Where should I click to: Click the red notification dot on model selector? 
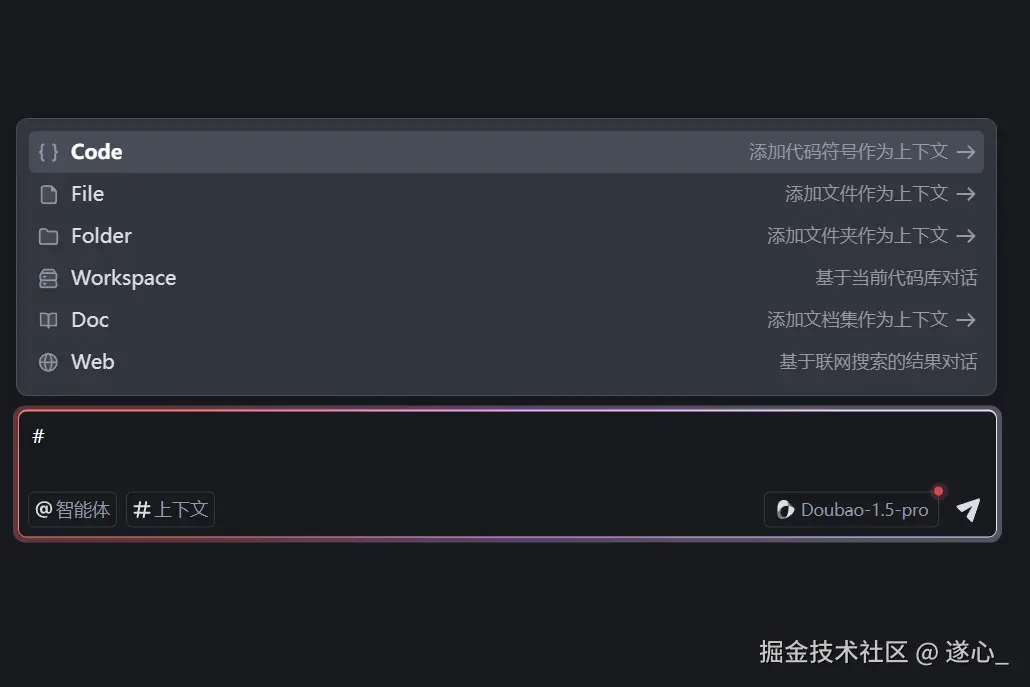[938, 491]
